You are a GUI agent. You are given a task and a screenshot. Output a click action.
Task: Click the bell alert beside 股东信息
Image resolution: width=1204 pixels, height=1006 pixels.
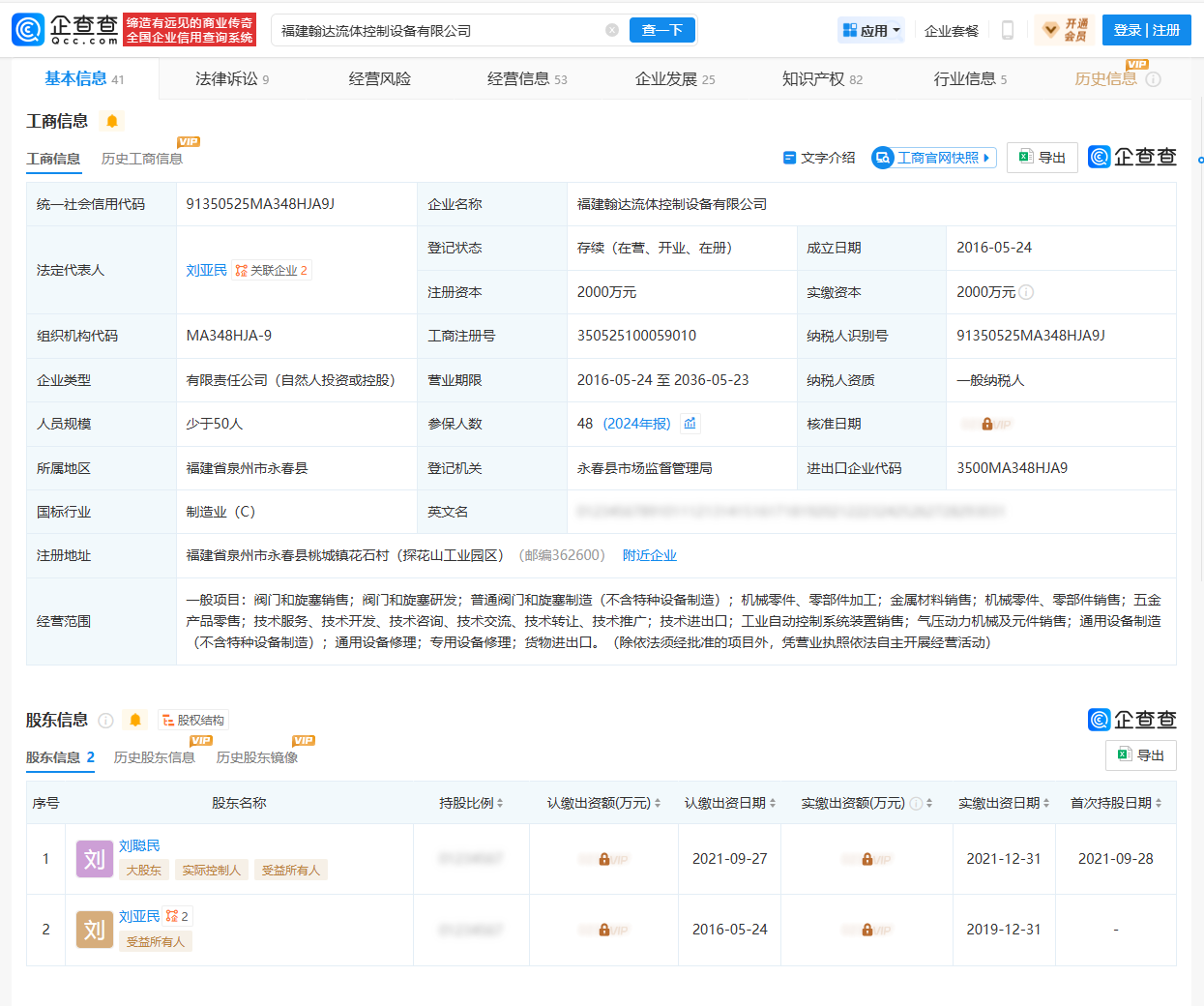135,720
